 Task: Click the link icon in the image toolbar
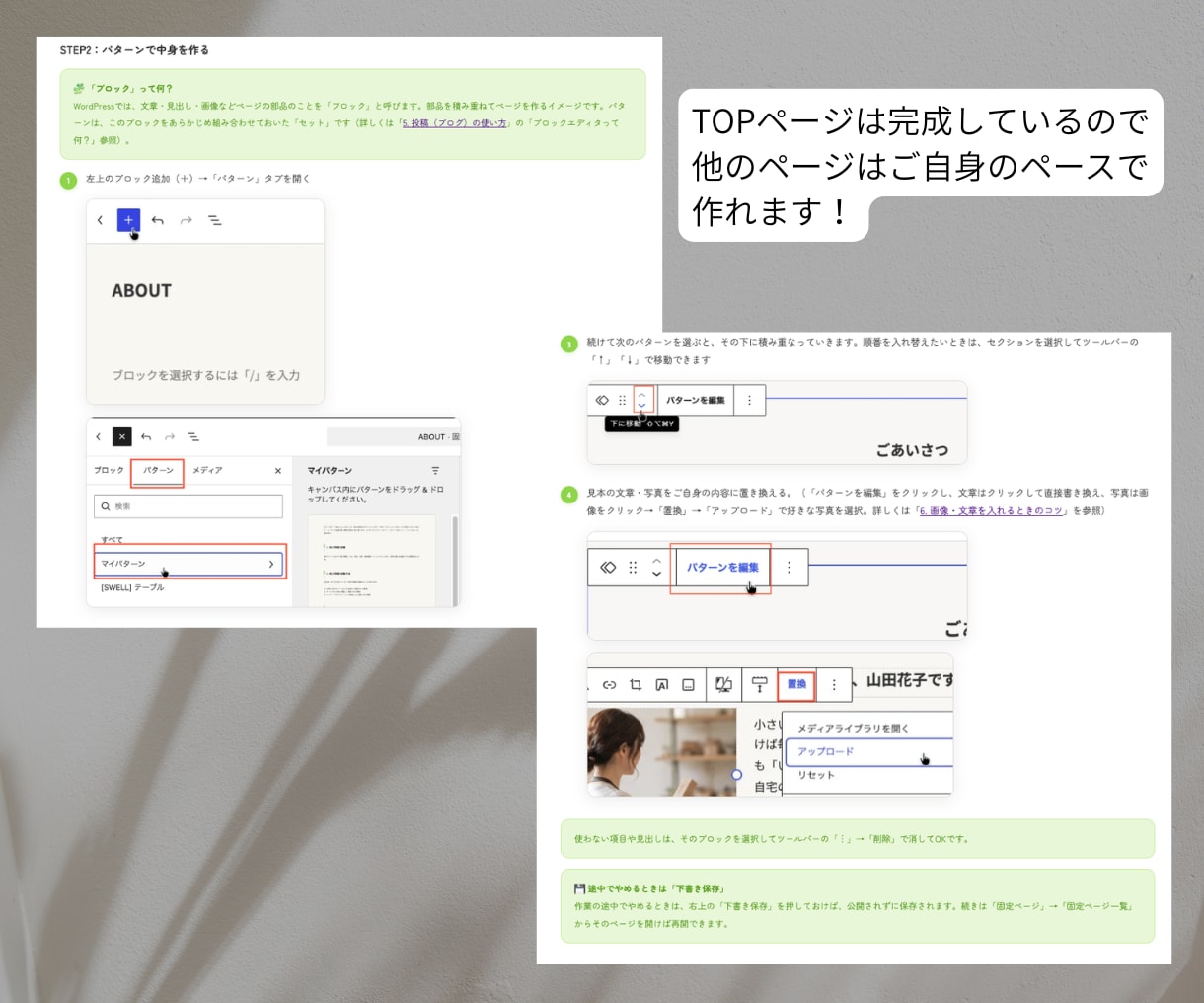[x=609, y=684]
